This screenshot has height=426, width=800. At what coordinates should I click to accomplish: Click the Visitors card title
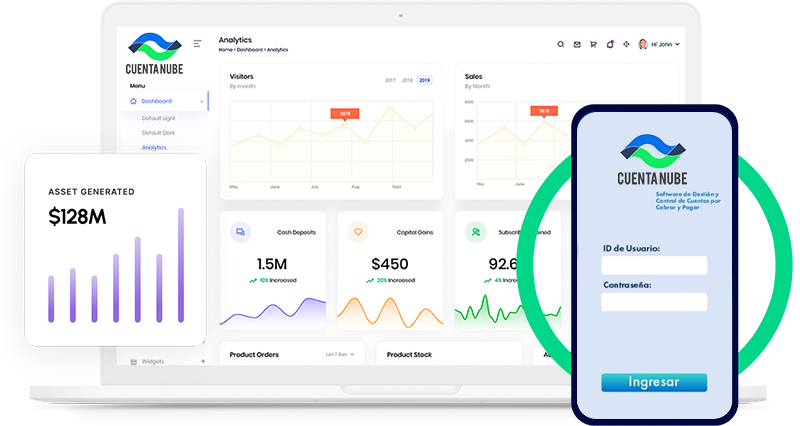point(241,77)
